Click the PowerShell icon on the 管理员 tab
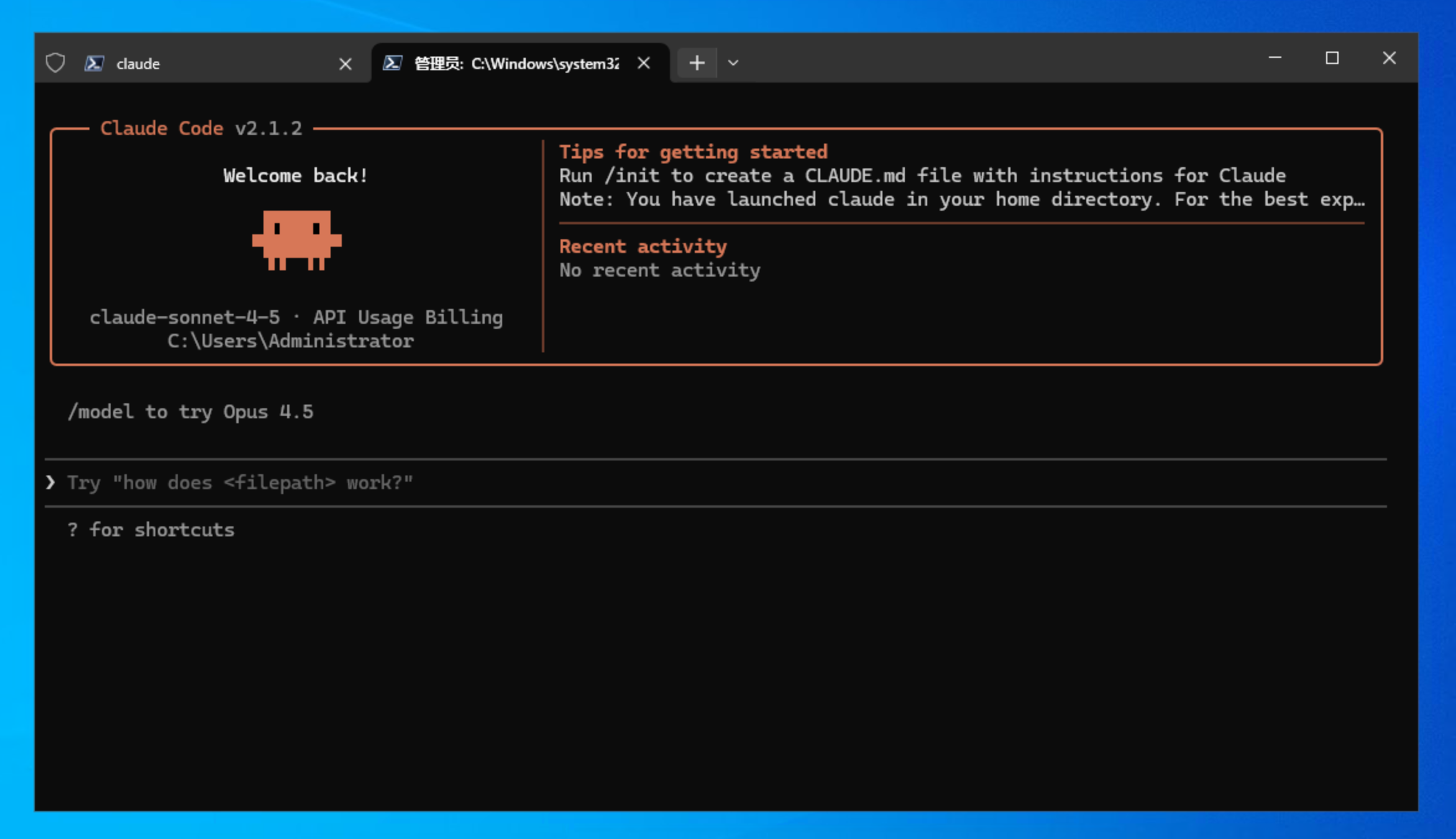The height and width of the screenshot is (839, 1456). coord(392,62)
